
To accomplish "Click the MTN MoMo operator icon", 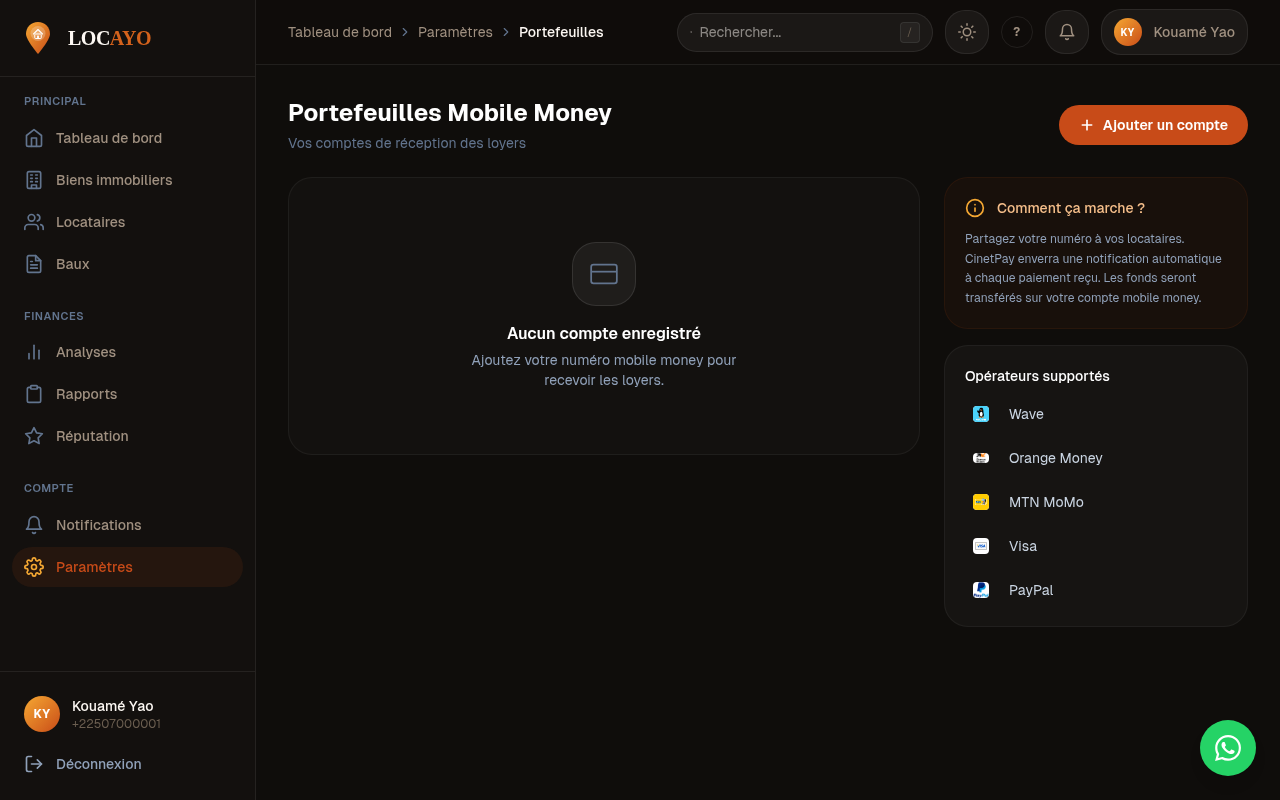I will (981, 502).
